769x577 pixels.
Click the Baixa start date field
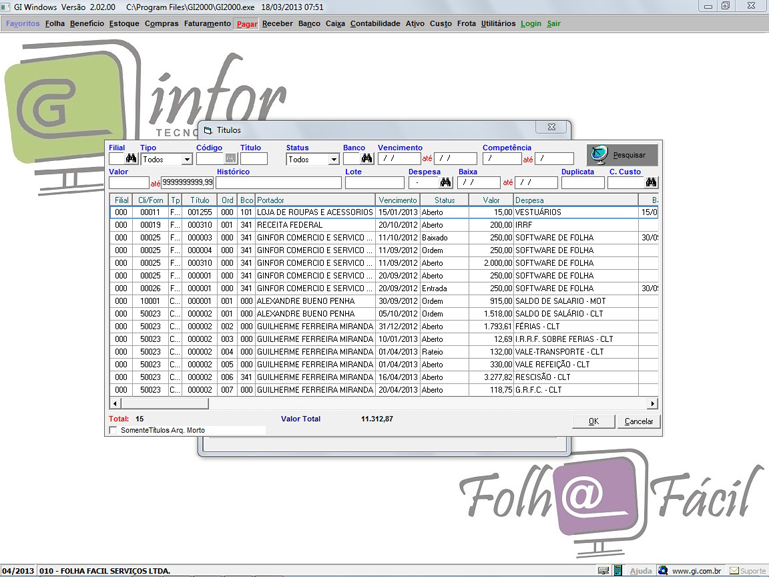(479, 182)
